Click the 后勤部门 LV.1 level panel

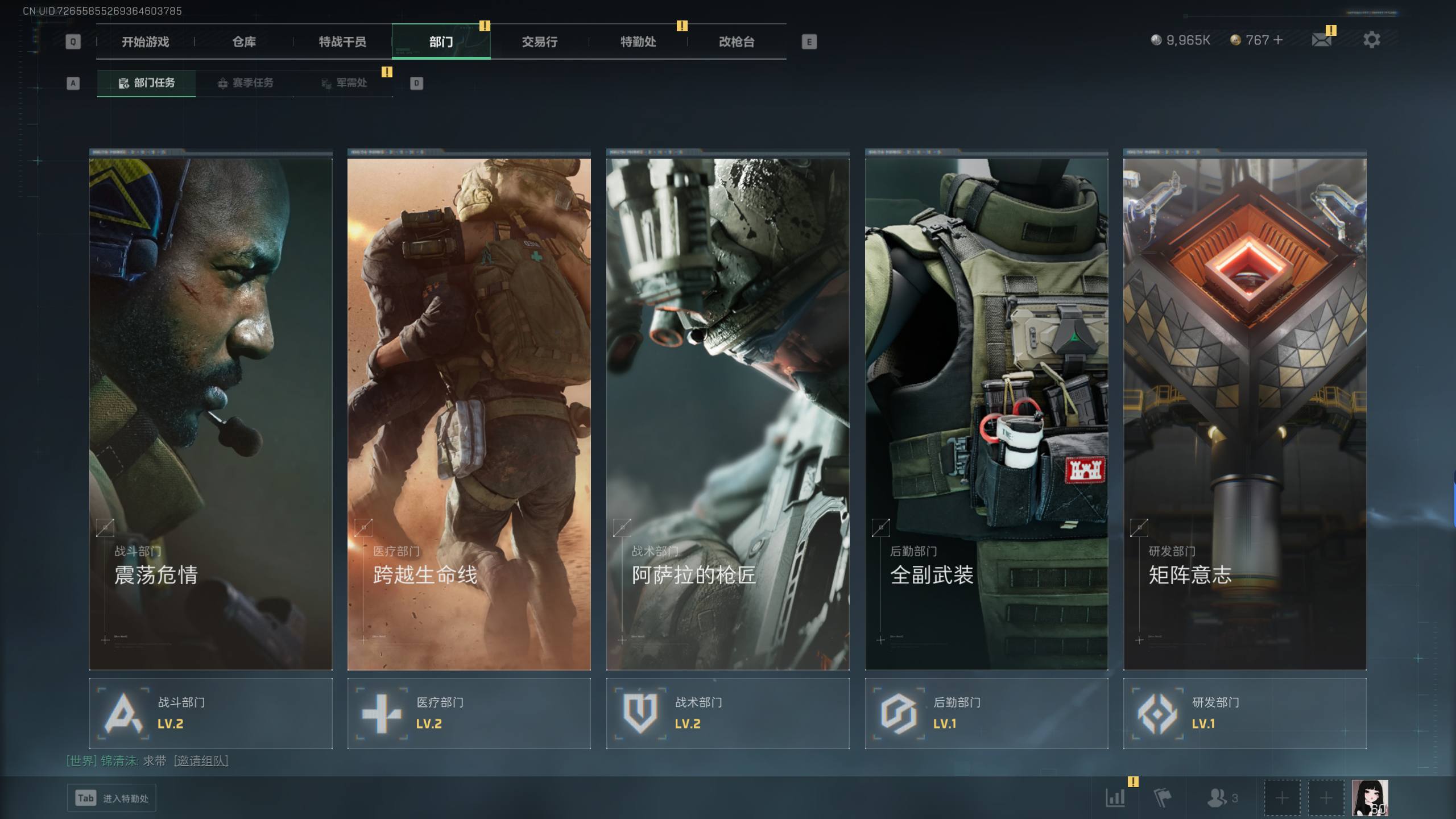(x=986, y=713)
